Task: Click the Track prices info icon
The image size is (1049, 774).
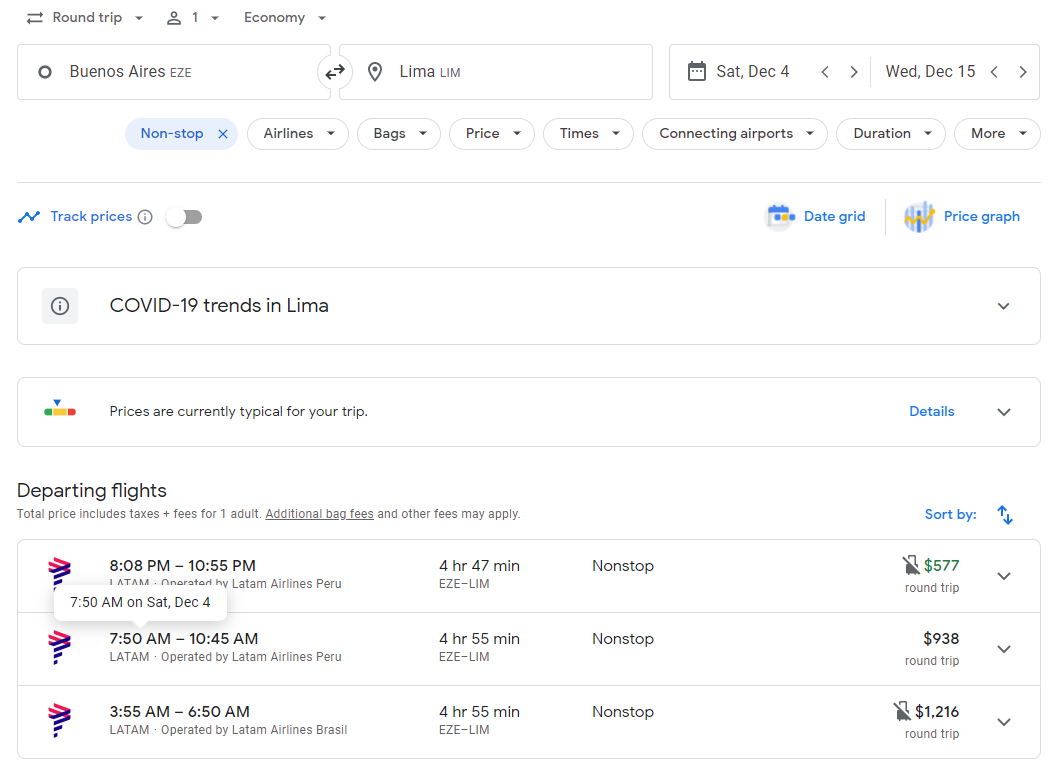Action: (145, 217)
